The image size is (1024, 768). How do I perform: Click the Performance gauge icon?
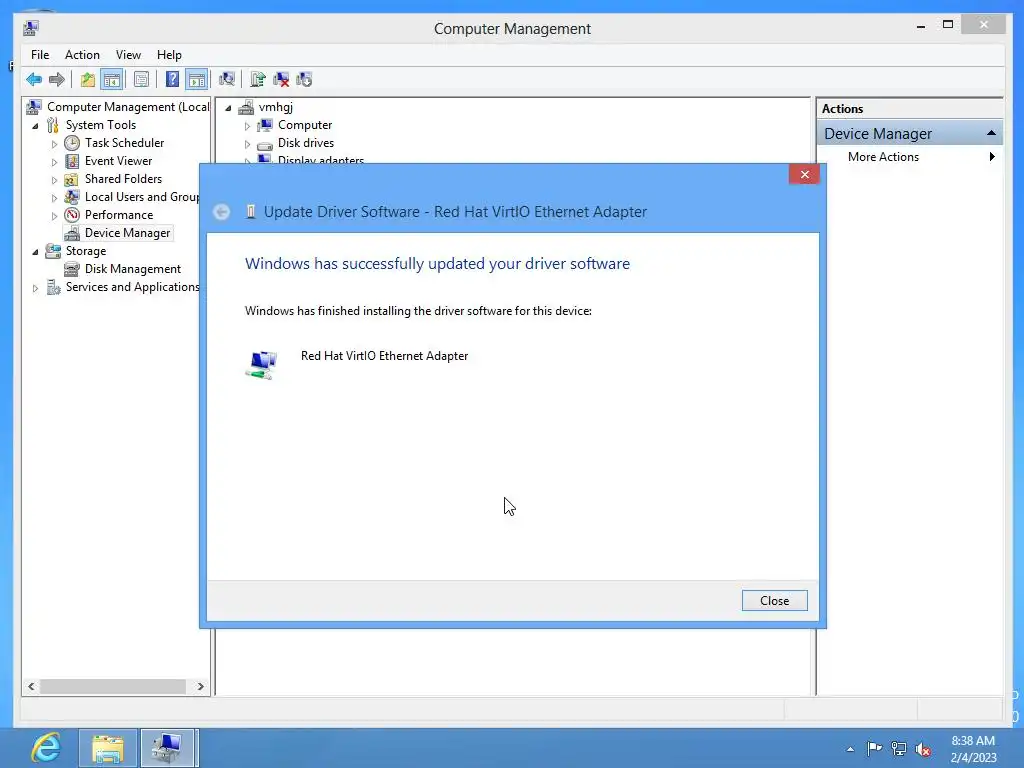click(x=72, y=215)
